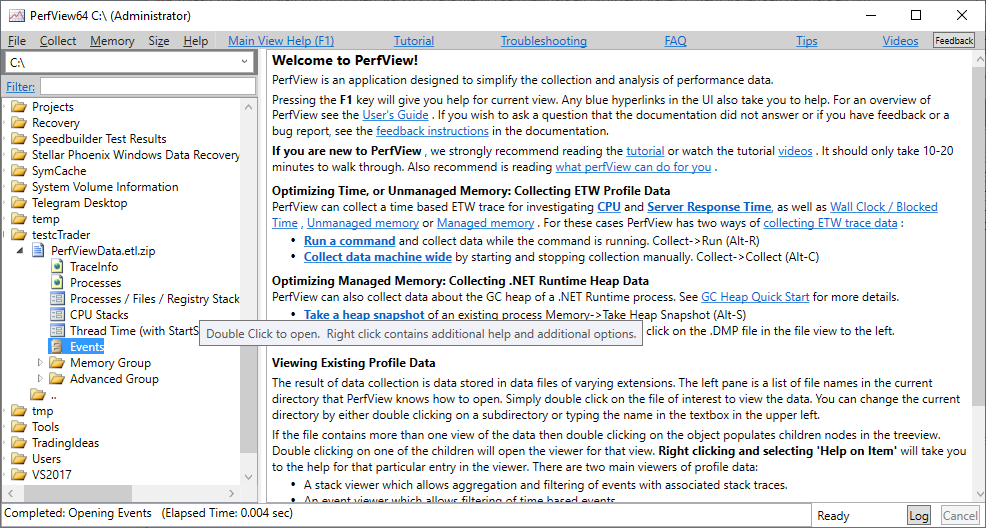Click the System Volume Information folder icon
The width and height of the screenshot is (986, 528).
coord(19,187)
